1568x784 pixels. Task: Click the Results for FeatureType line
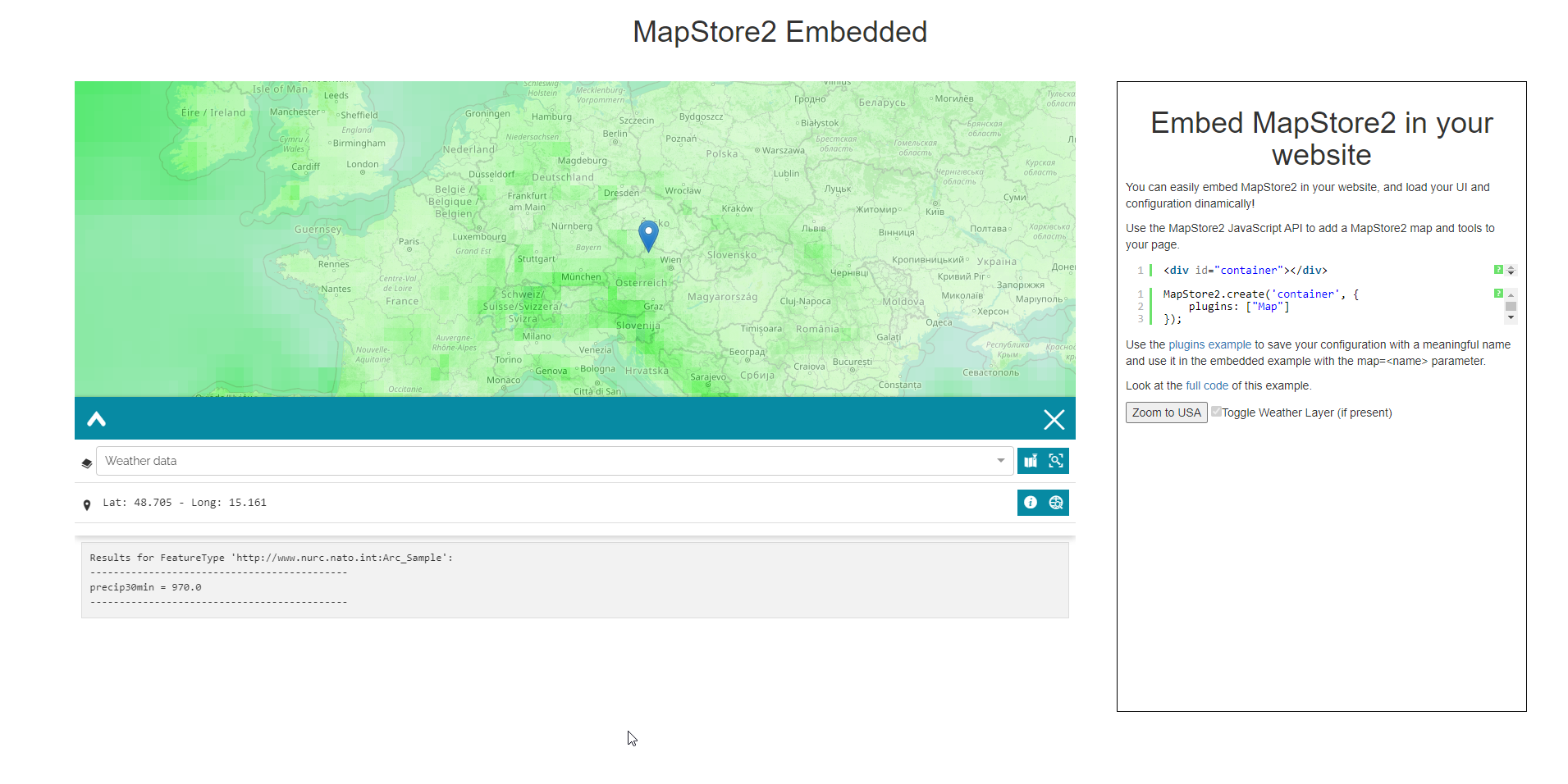tap(271, 558)
